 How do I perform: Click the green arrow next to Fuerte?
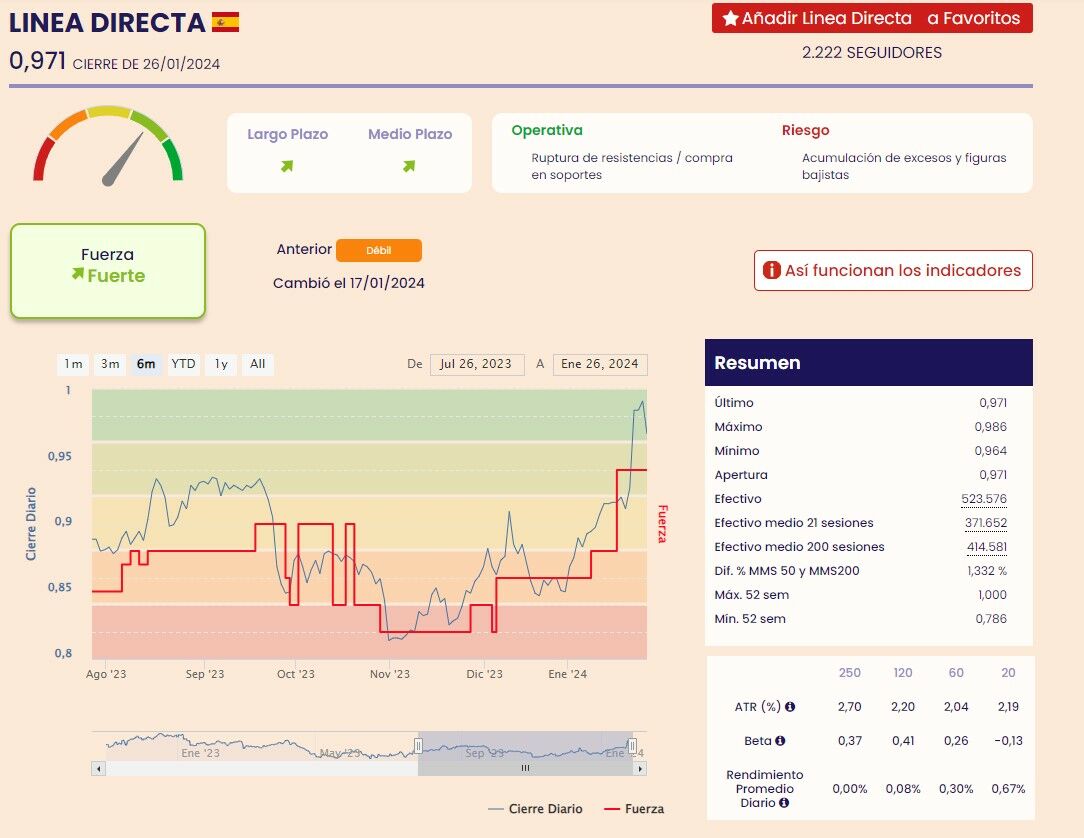77,274
